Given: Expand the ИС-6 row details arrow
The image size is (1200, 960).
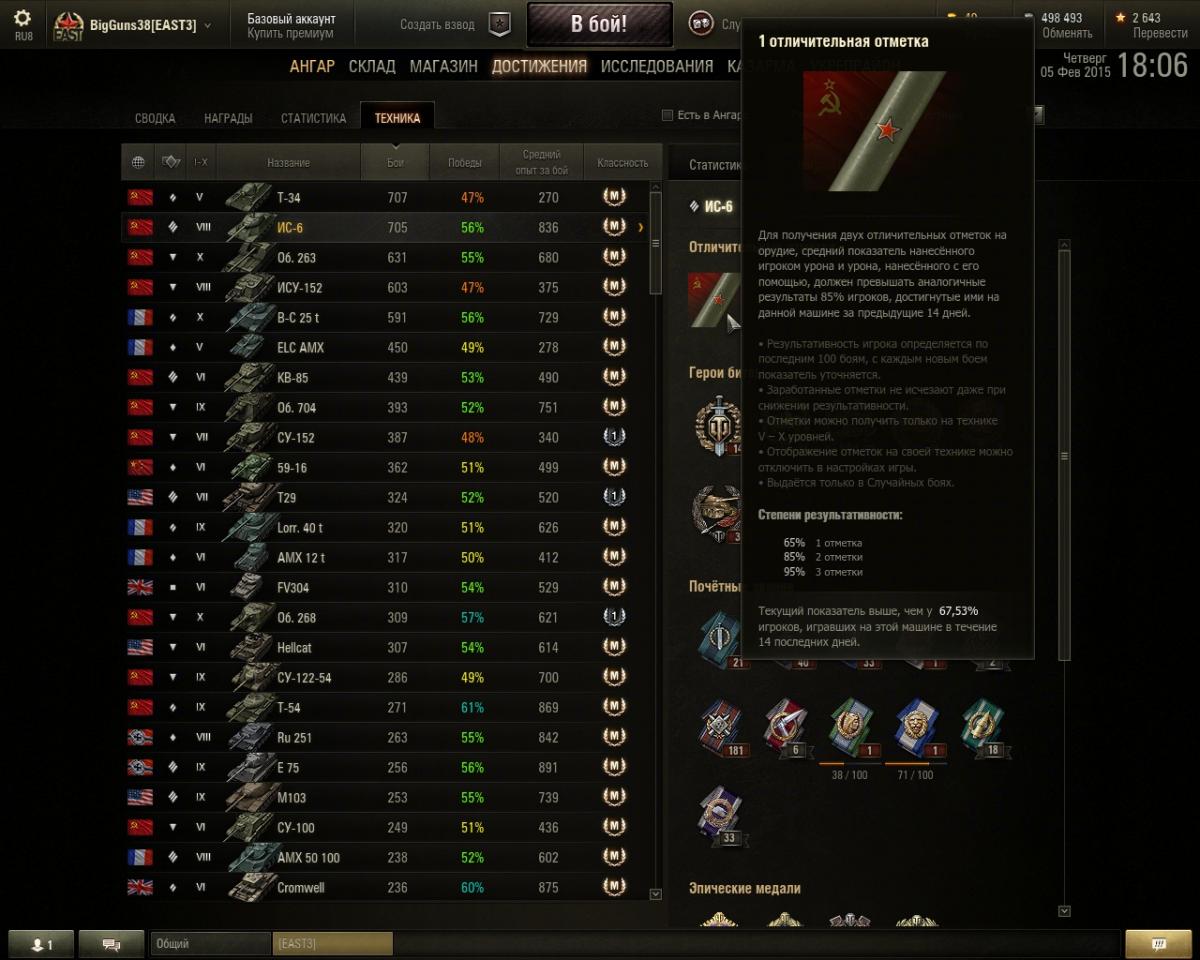Looking at the screenshot, I should tap(641, 228).
